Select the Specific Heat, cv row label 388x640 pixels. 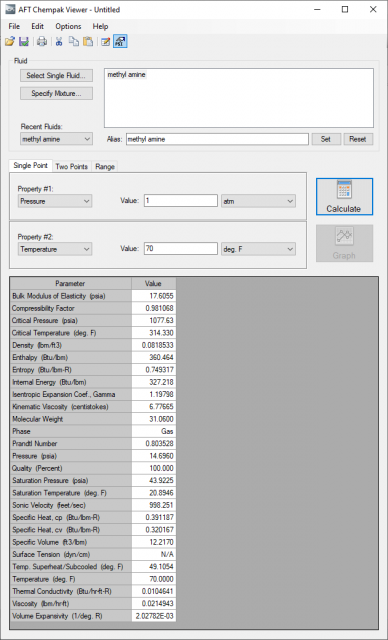pos(70,530)
